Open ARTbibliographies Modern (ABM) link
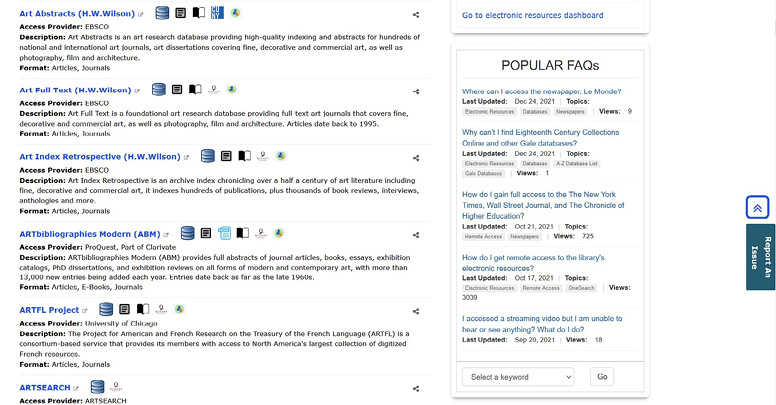Screen dimensions: 776x405 (x=89, y=234)
